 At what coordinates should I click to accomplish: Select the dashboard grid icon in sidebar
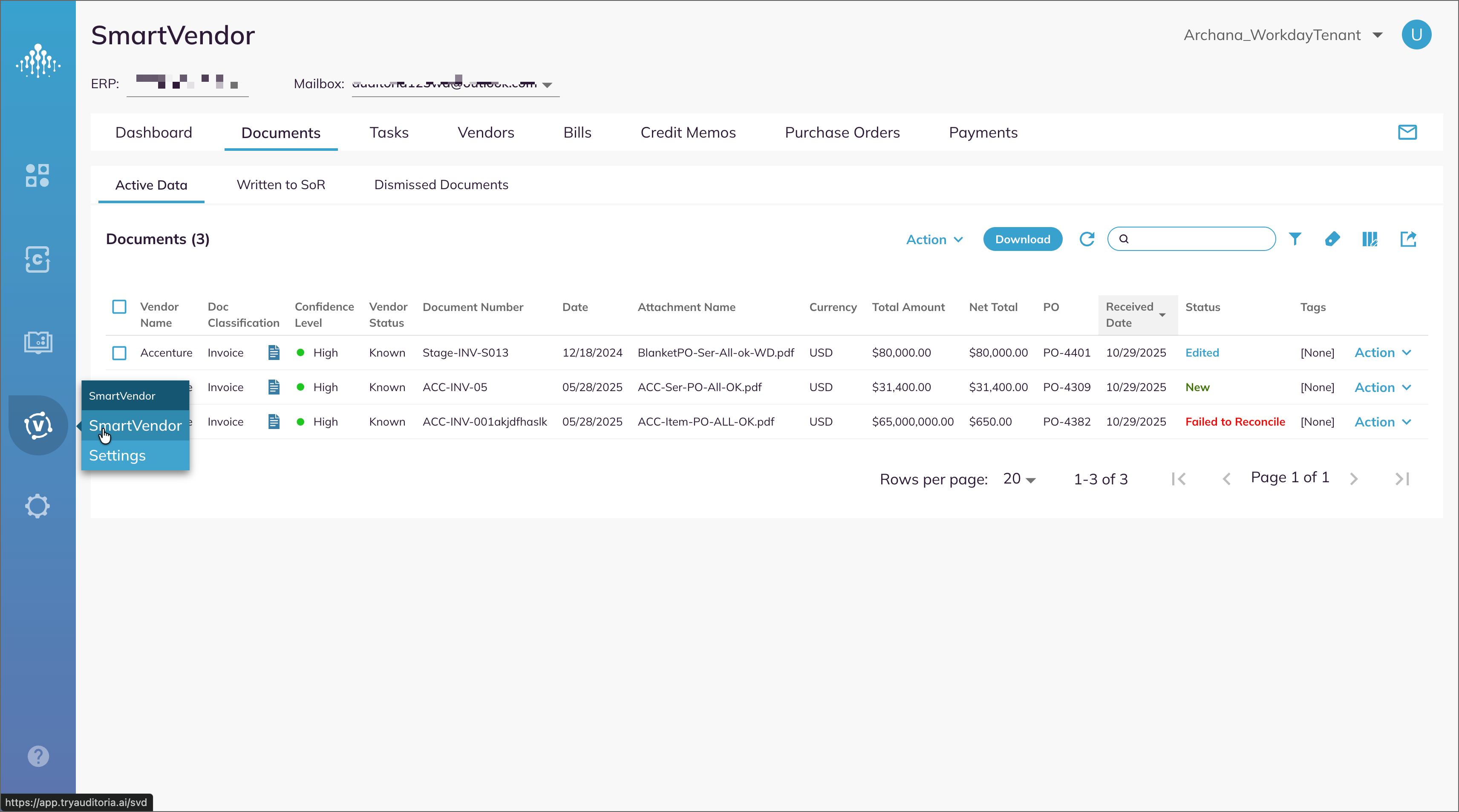(x=37, y=176)
